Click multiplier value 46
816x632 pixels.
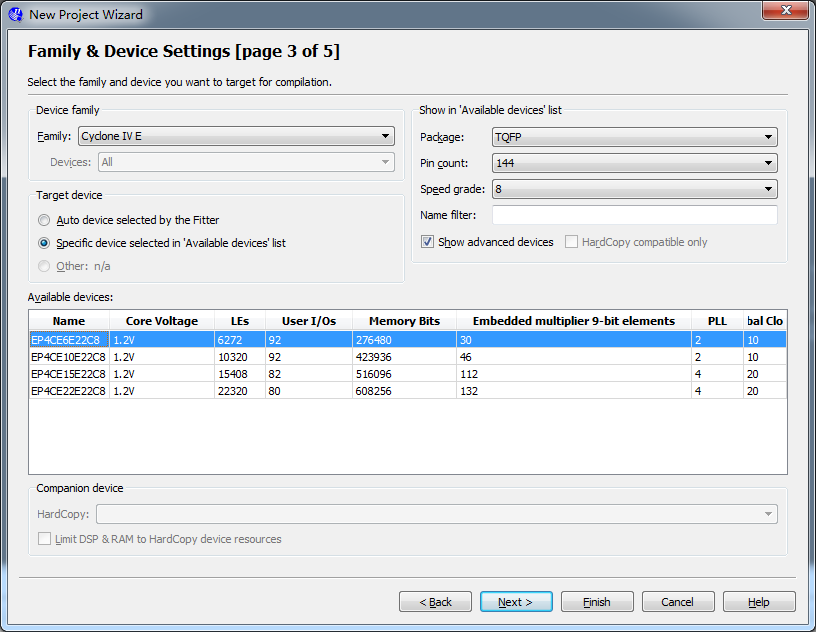[466, 357]
